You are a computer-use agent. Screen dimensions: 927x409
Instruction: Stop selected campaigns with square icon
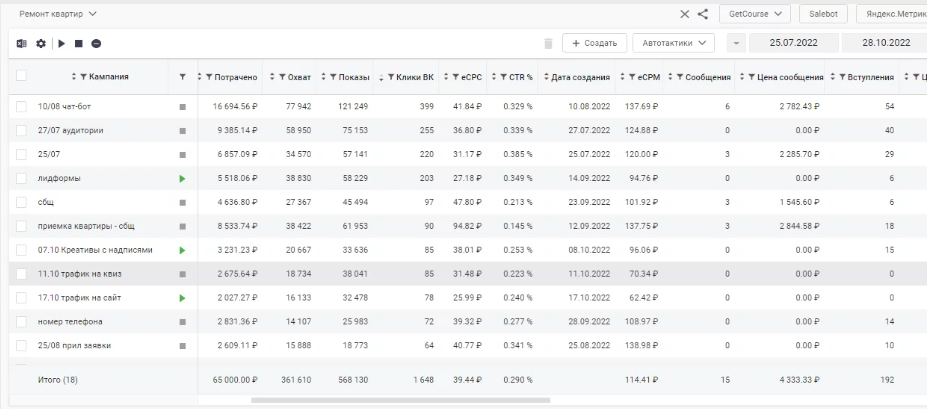pyautogui.click(x=79, y=44)
